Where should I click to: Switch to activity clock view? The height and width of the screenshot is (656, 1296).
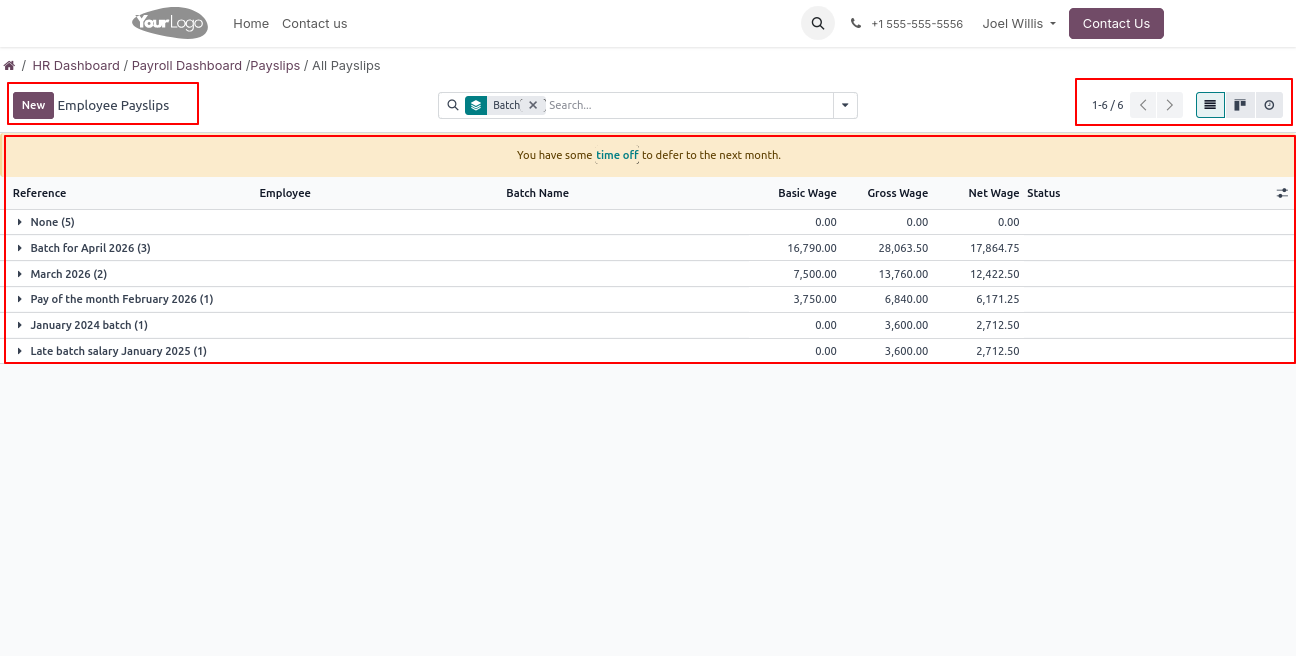(1269, 105)
